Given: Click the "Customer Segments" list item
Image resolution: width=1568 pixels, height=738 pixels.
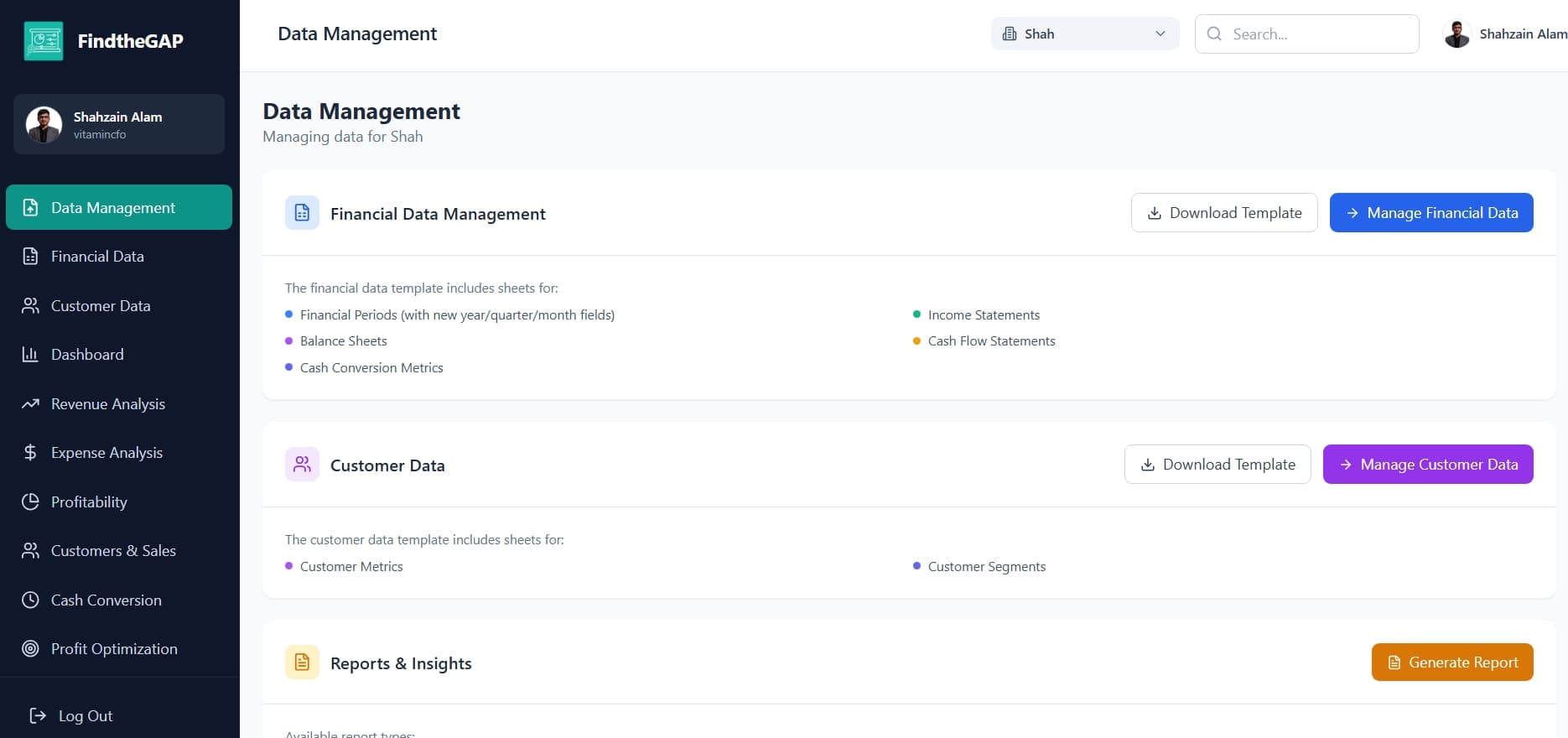Looking at the screenshot, I should coord(987,567).
